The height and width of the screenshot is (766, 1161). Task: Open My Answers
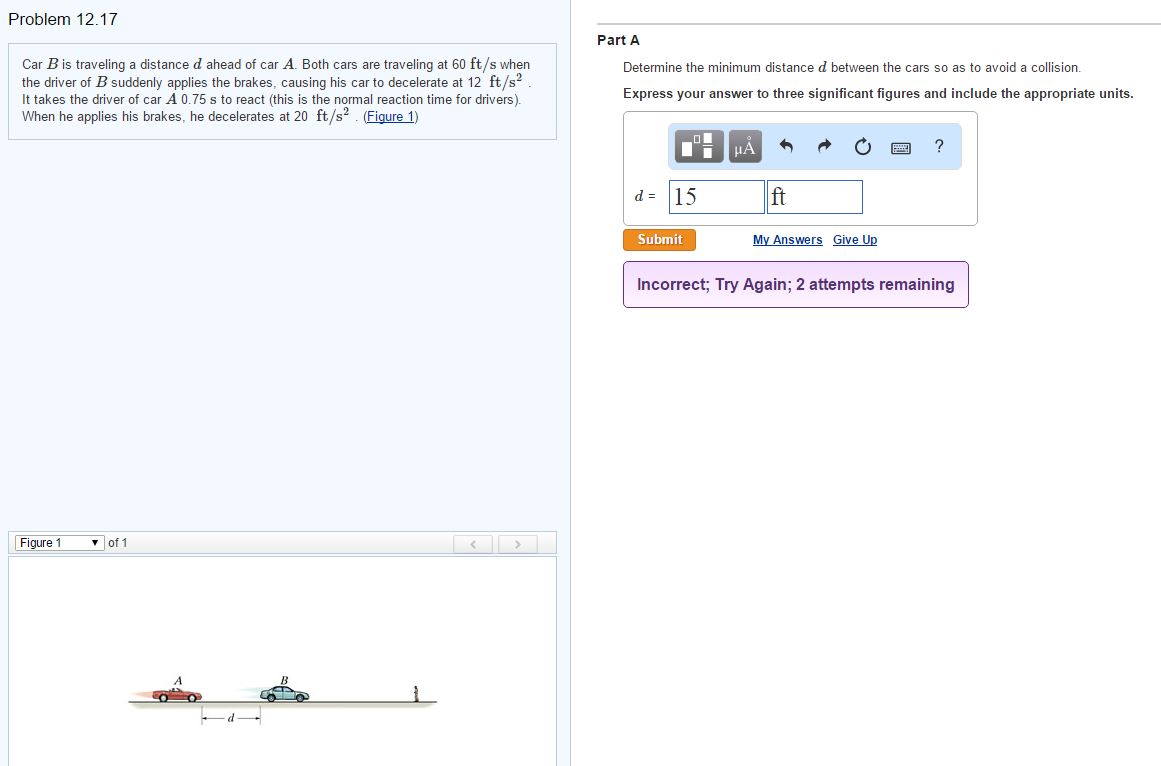787,239
